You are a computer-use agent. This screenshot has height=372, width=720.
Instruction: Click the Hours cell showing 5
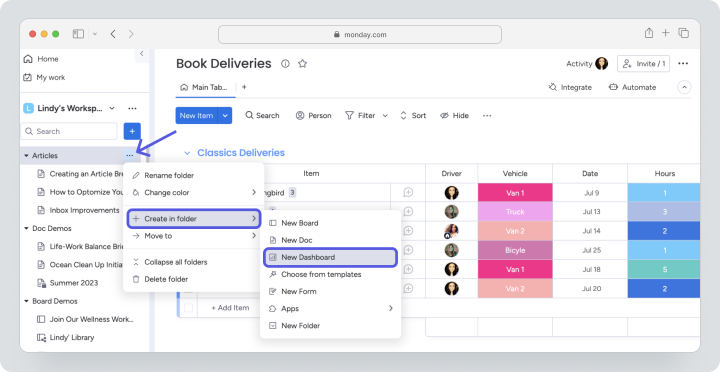click(x=664, y=270)
